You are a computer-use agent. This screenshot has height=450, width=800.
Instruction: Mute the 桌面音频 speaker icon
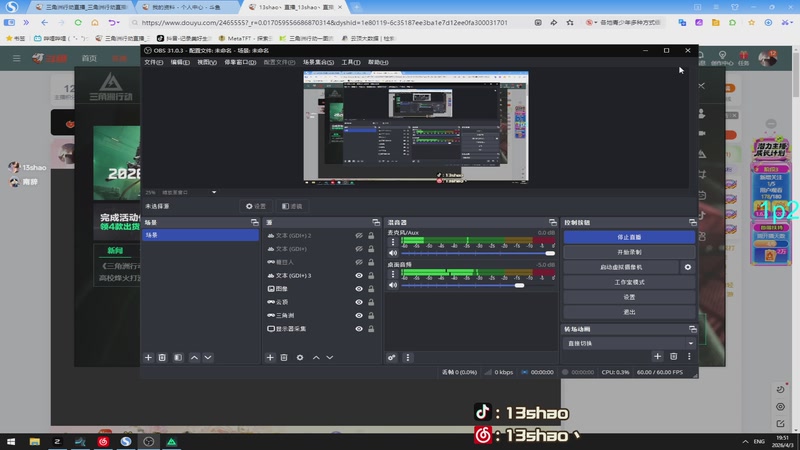pyautogui.click(x=393, y=285)
